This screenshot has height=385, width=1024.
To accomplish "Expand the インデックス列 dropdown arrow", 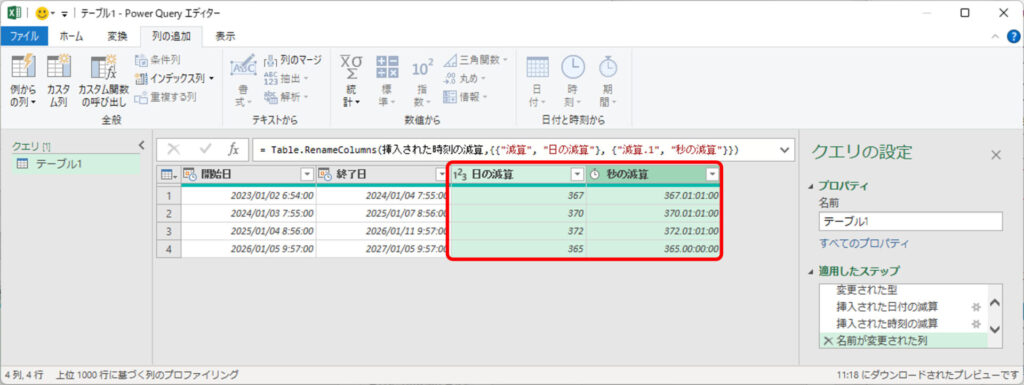I will click(x=212, y=79).
